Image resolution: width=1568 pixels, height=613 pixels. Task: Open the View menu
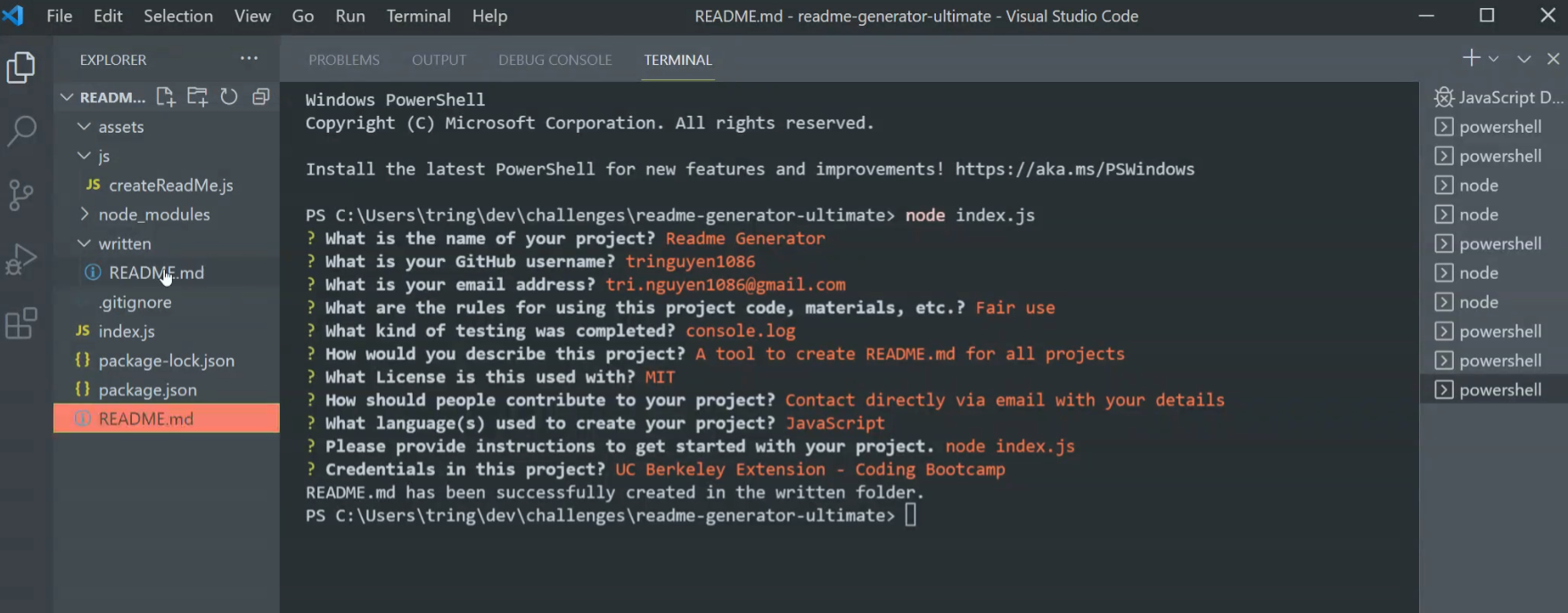(252, 16)
